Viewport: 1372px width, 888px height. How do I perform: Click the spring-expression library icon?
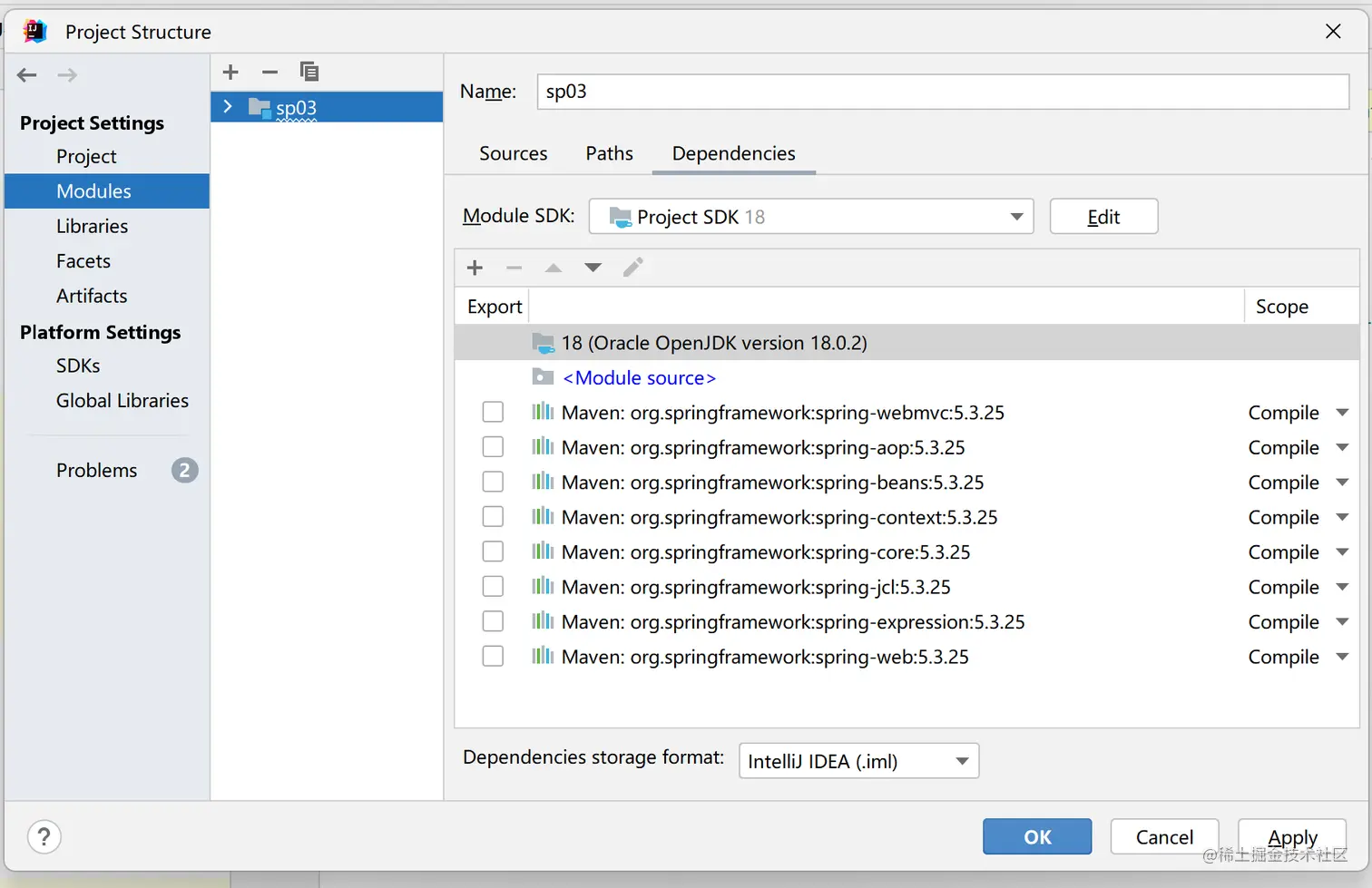point(543,621)
